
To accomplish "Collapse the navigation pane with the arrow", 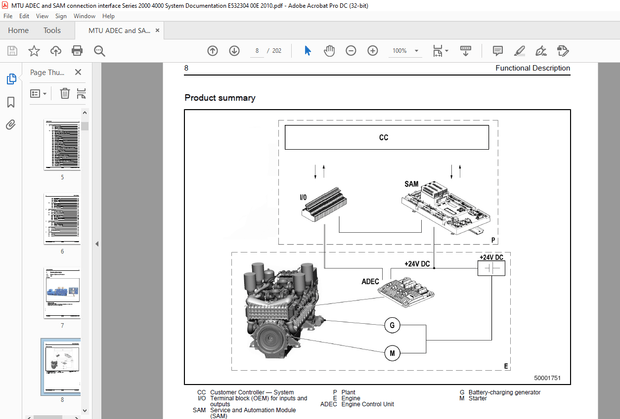I will (x=97, y=244).
